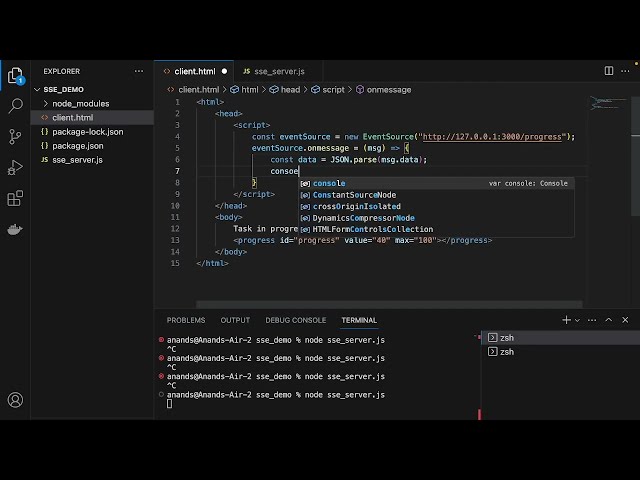Open the Output panel tab
Image resolution: width=640 pixels, height=480 pixels.
(235, 320)
